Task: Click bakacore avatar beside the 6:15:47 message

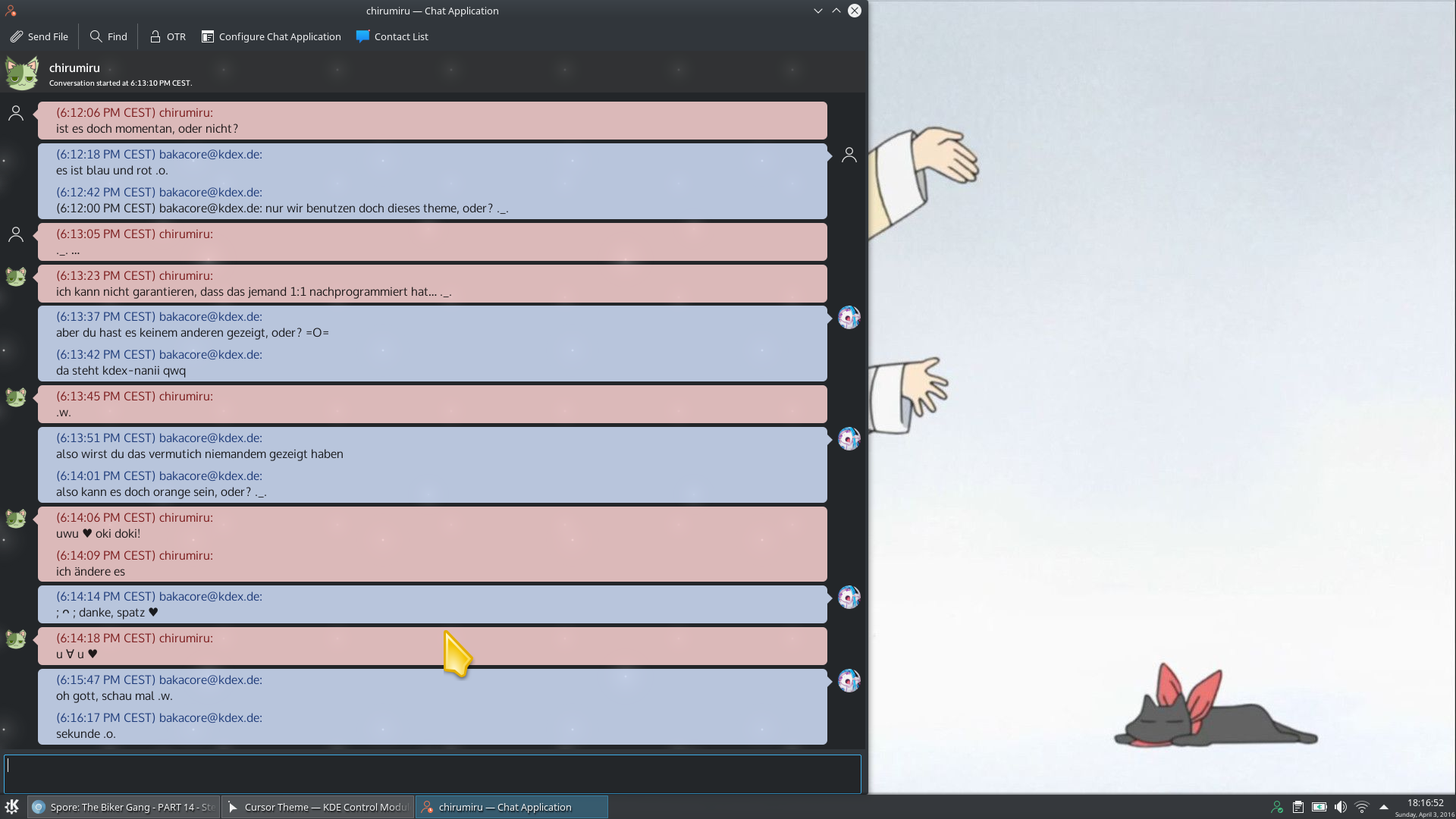Action: tap(849, 681)
